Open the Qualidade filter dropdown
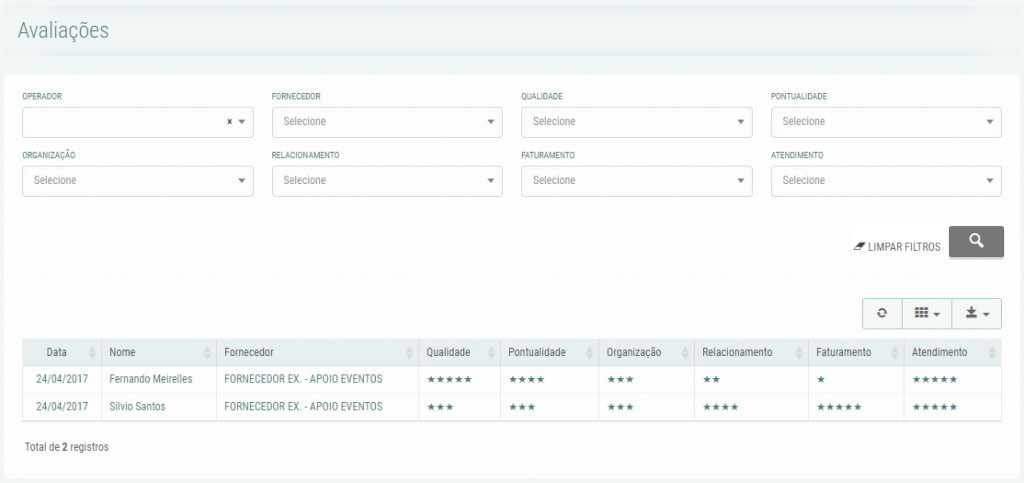Viewport: 1024px width, 483px height. (637, 122)
